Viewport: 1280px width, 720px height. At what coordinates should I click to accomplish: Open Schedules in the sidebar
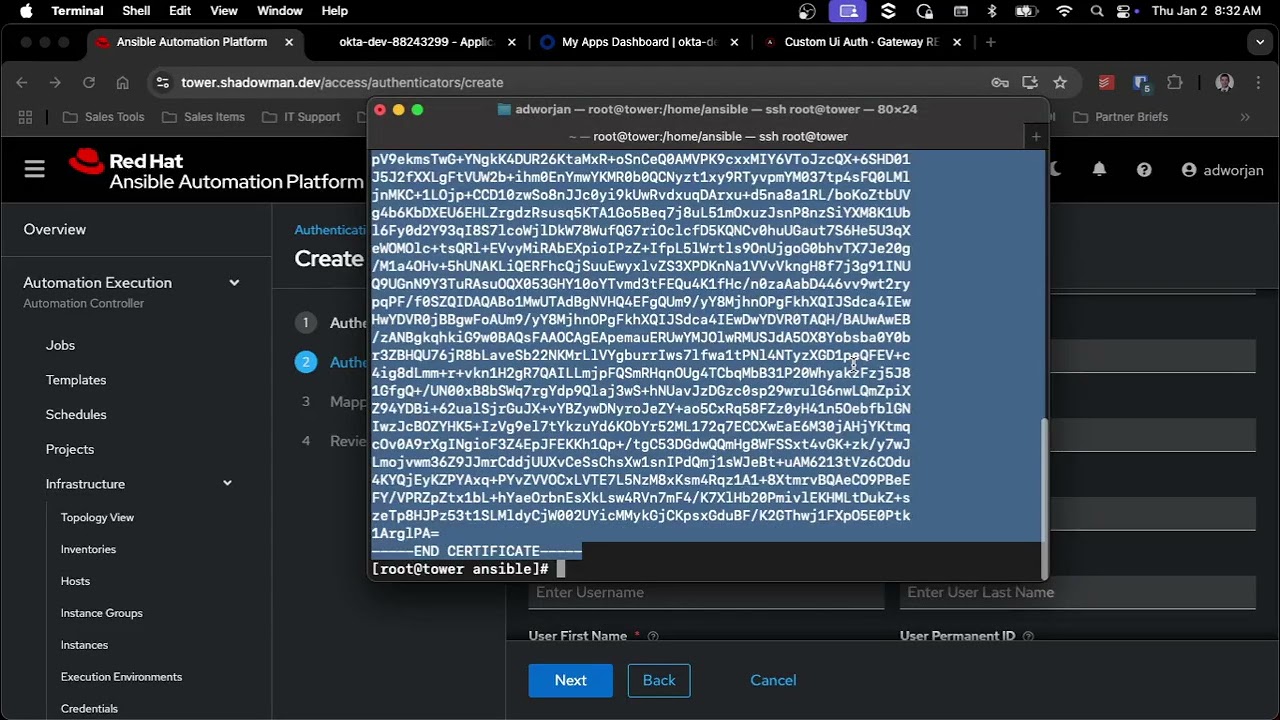pyautogui.click(x=76, y=414)
